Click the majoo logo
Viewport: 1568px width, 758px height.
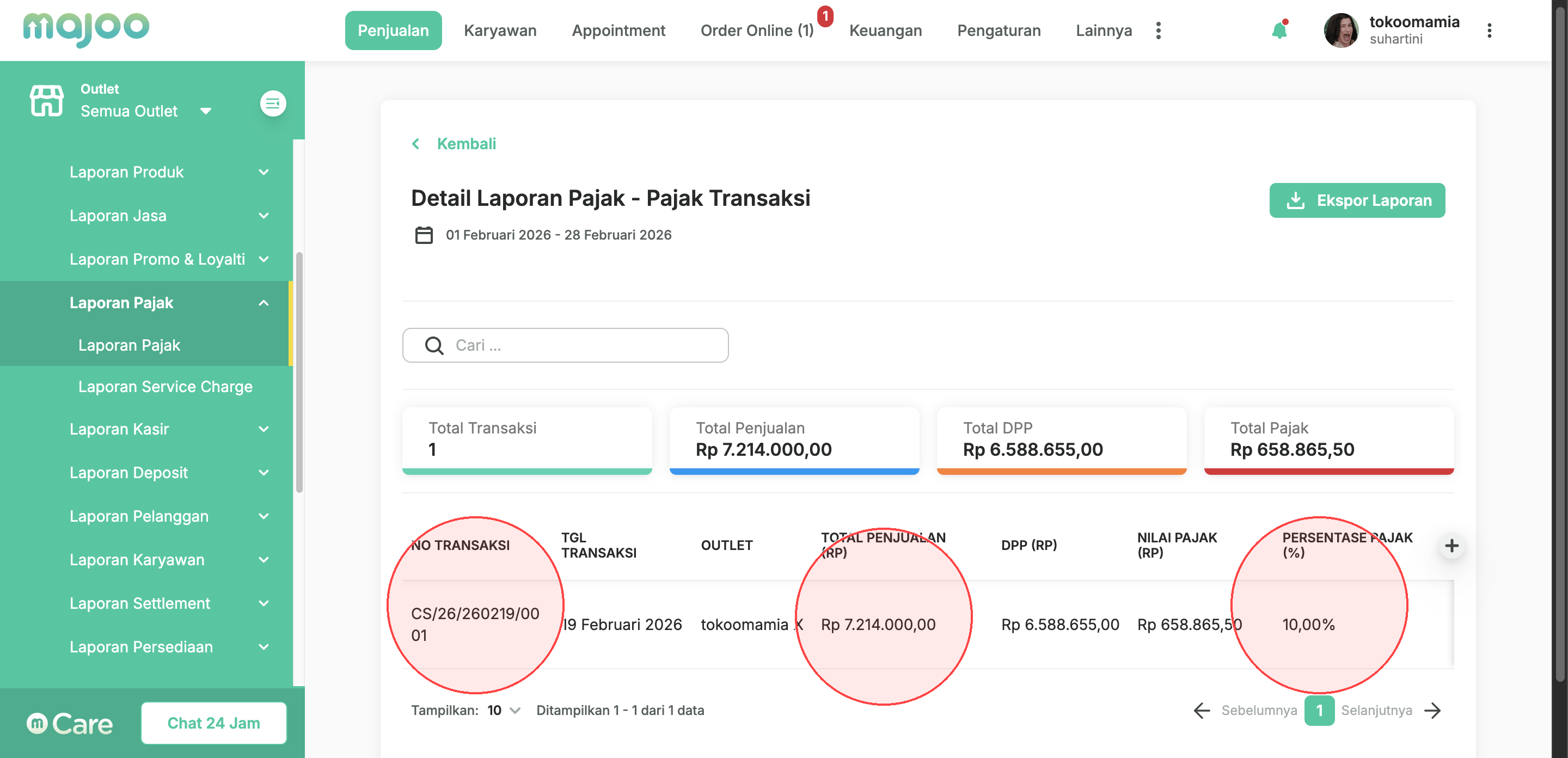86,29
